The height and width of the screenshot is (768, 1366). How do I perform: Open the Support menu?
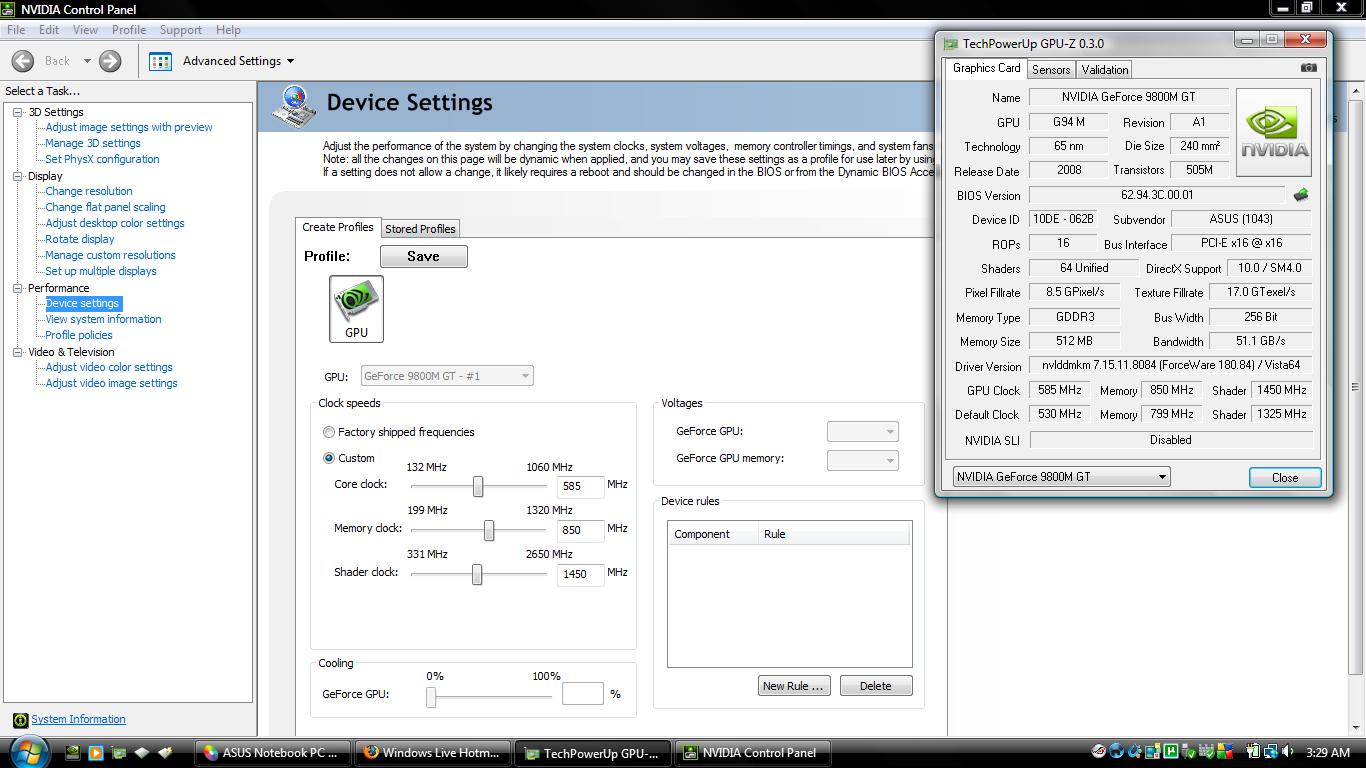tap(181, 30)
